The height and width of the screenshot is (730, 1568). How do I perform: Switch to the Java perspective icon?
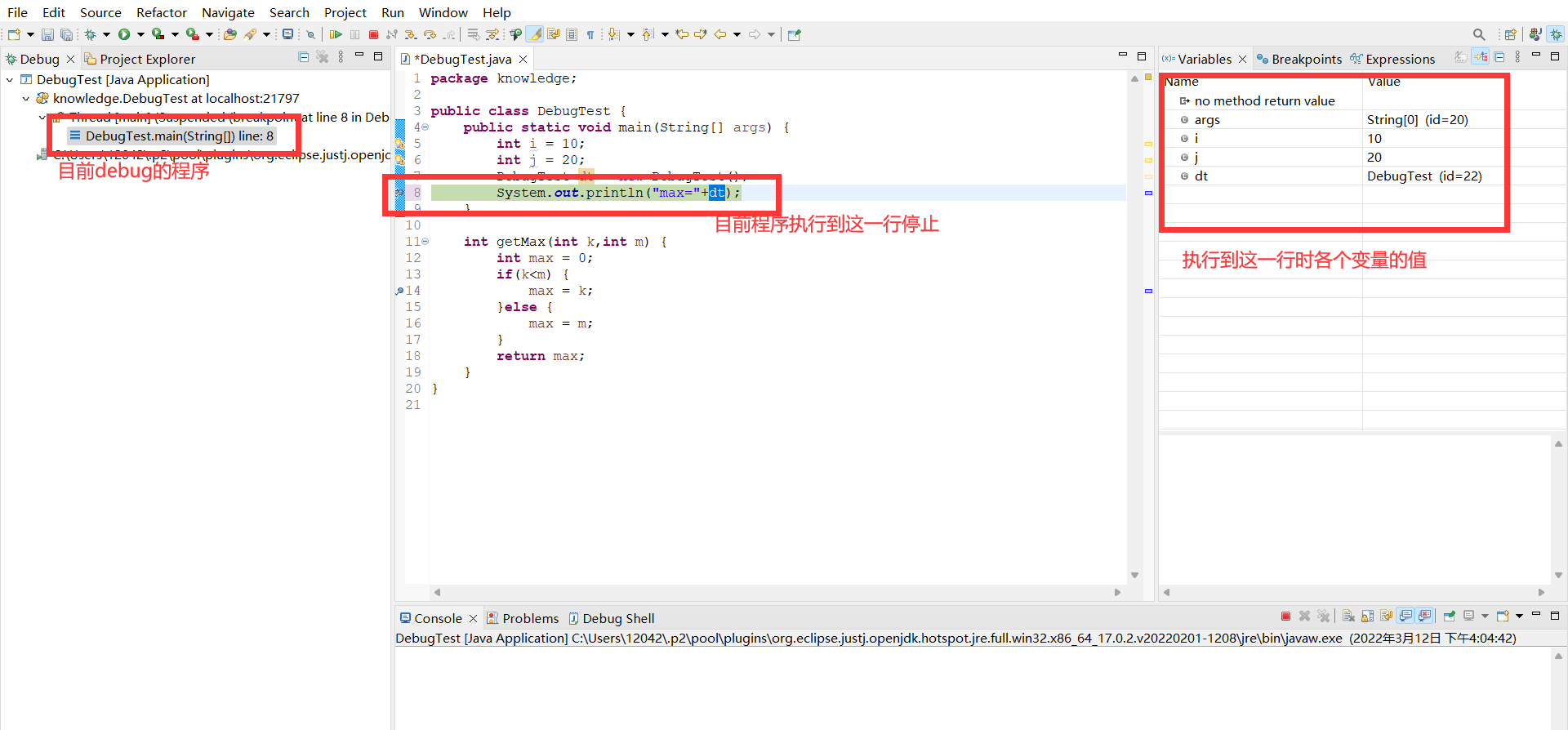coord(1535,34)
